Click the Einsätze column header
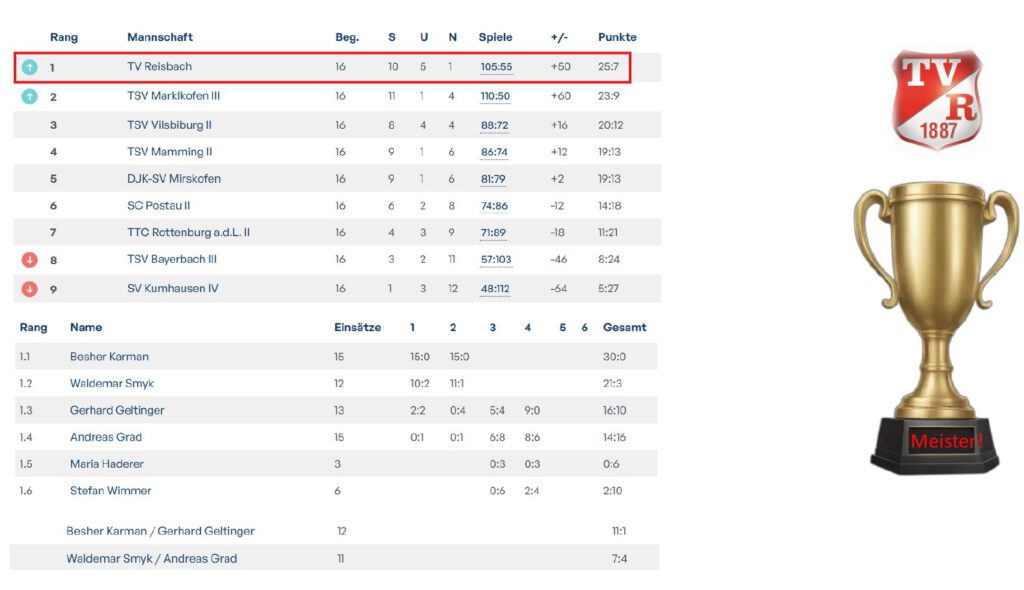The height and width of the screenshot is (590, 1024). point(357,327)
